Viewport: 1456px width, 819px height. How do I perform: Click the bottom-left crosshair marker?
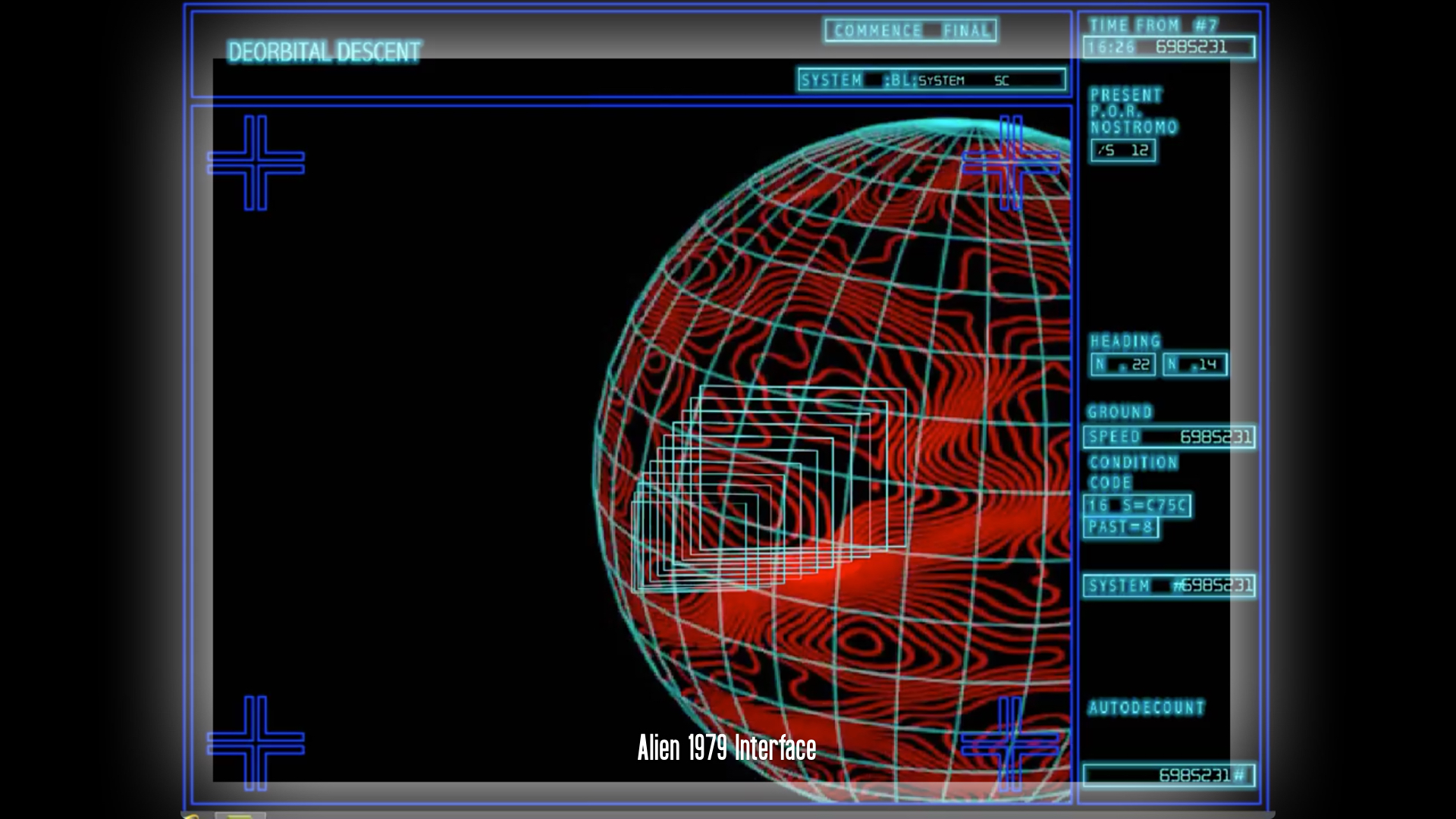256,743
